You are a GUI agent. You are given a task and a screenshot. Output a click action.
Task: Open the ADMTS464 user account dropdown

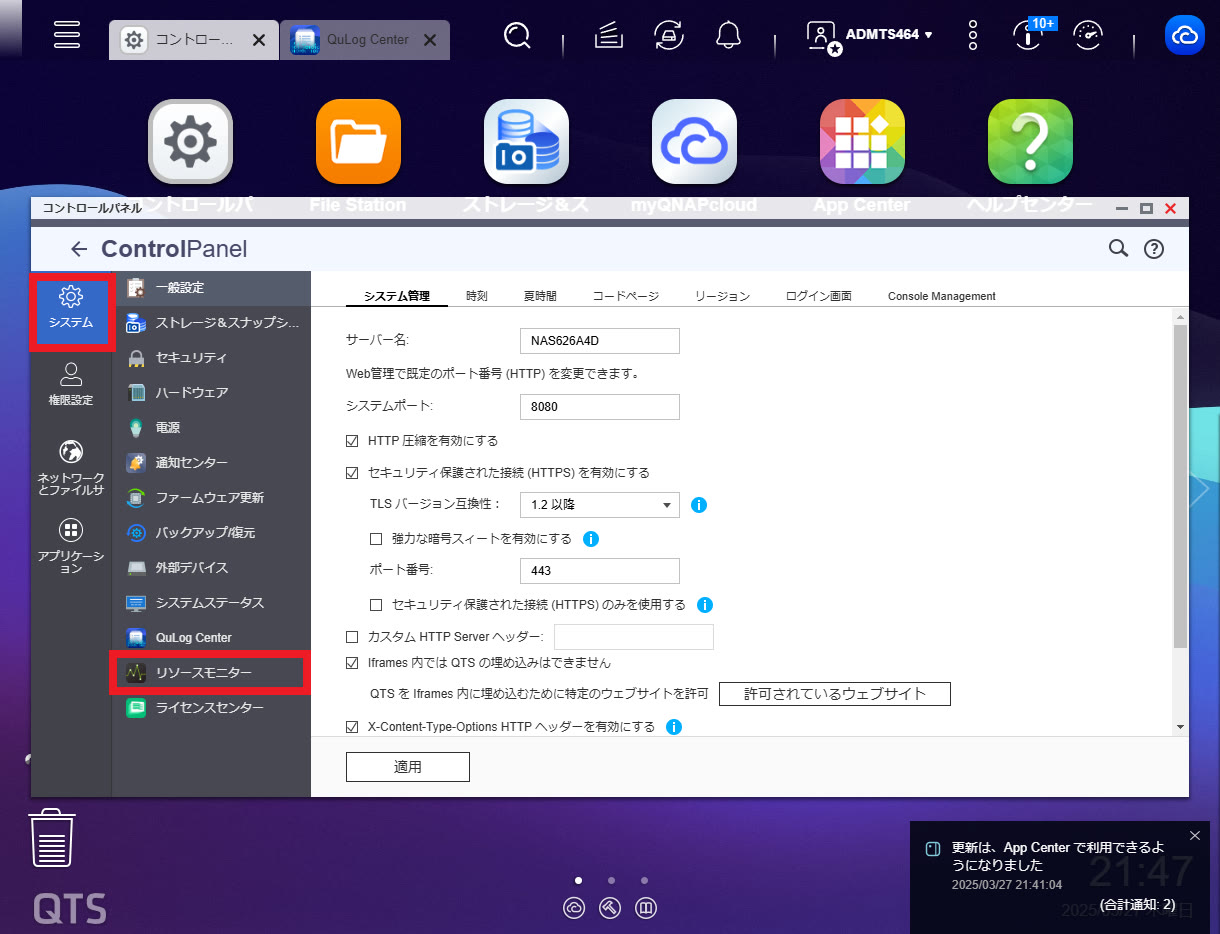pos(870,36)
